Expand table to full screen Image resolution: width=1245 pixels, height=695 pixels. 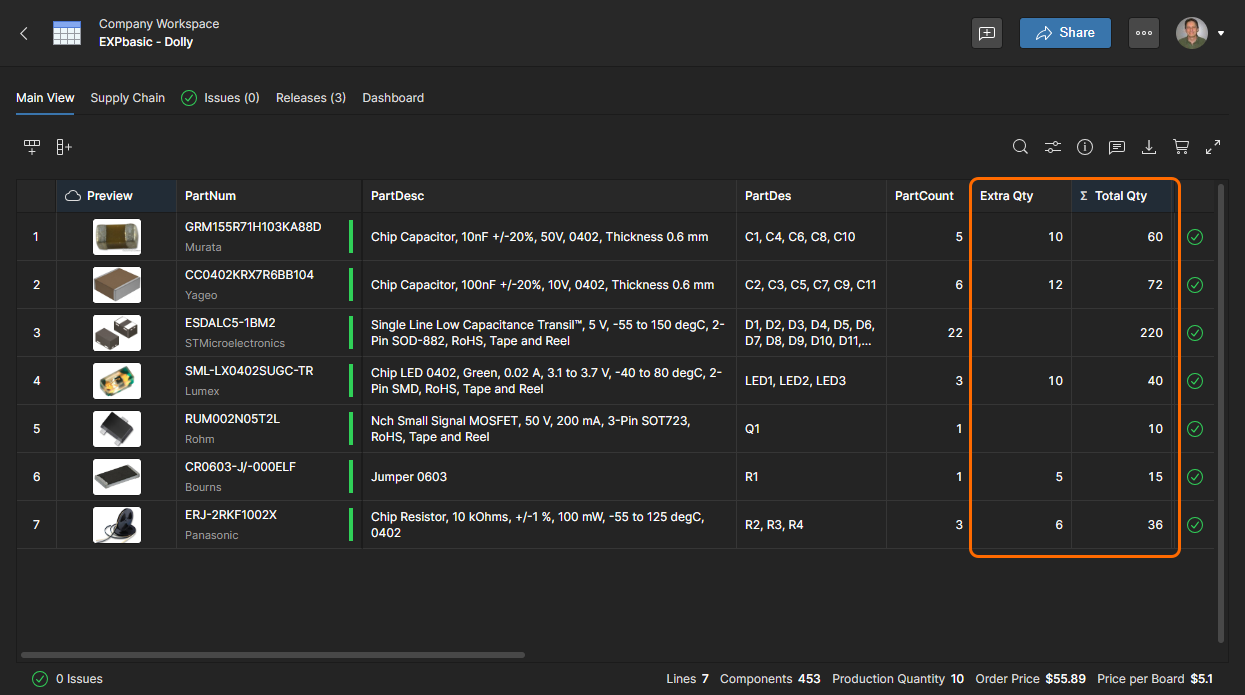1213,147
